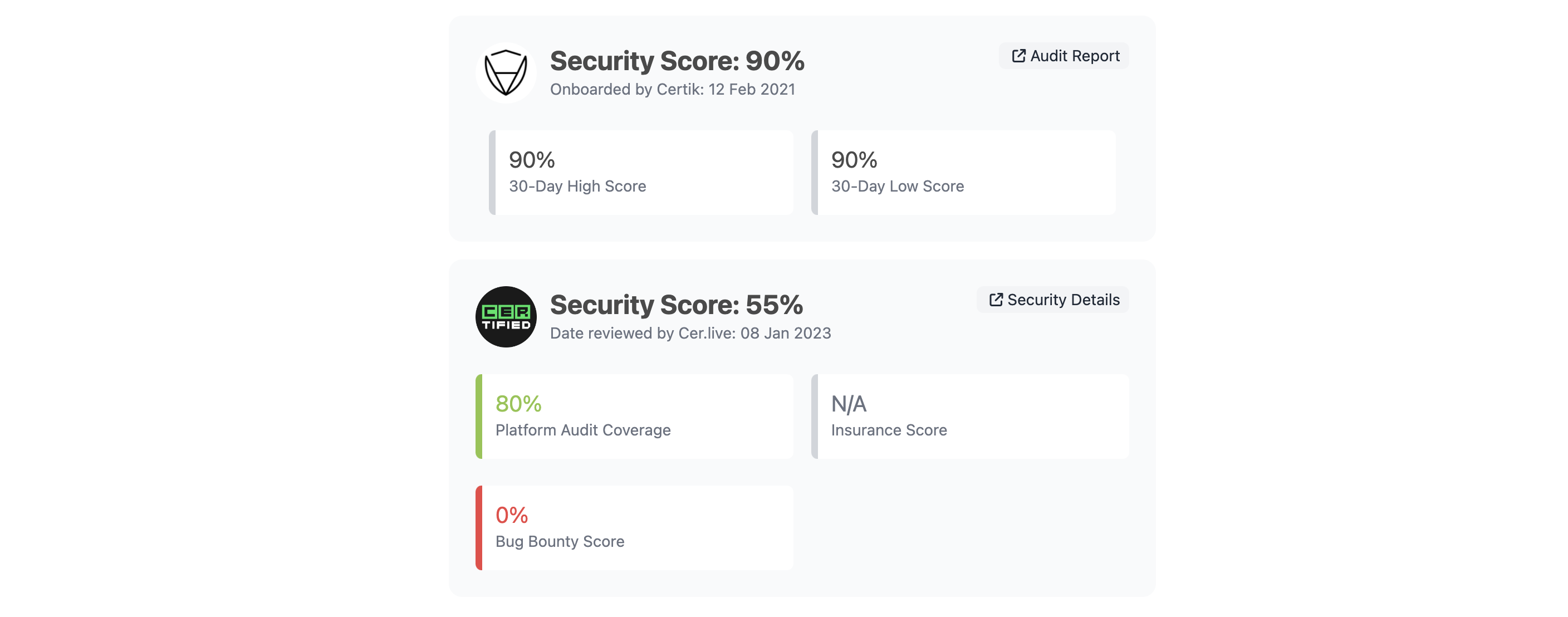Image resolution: width=1568 pixels, height=617 pixels.
Task: Open the Audit Report link
Action: point(1074,56)
